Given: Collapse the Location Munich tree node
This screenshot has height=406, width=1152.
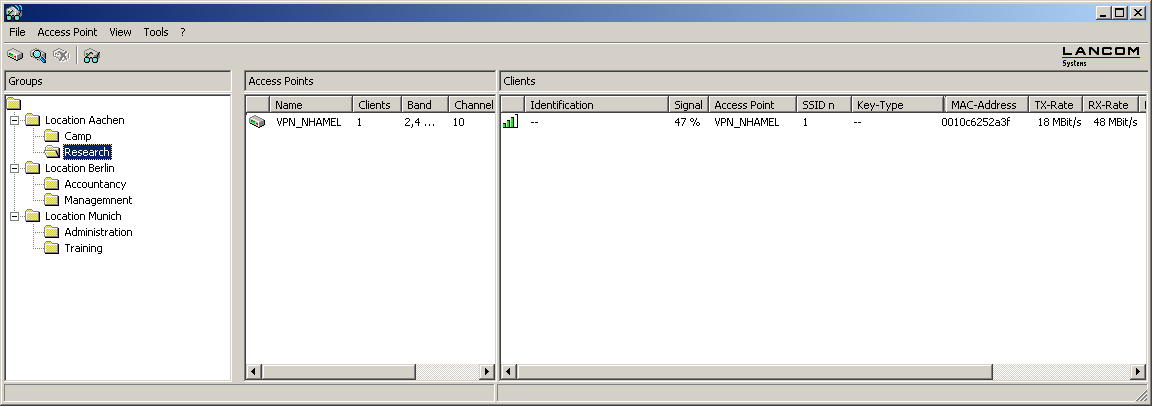Looking at the screenshot, I should click(x=15, y=216).
